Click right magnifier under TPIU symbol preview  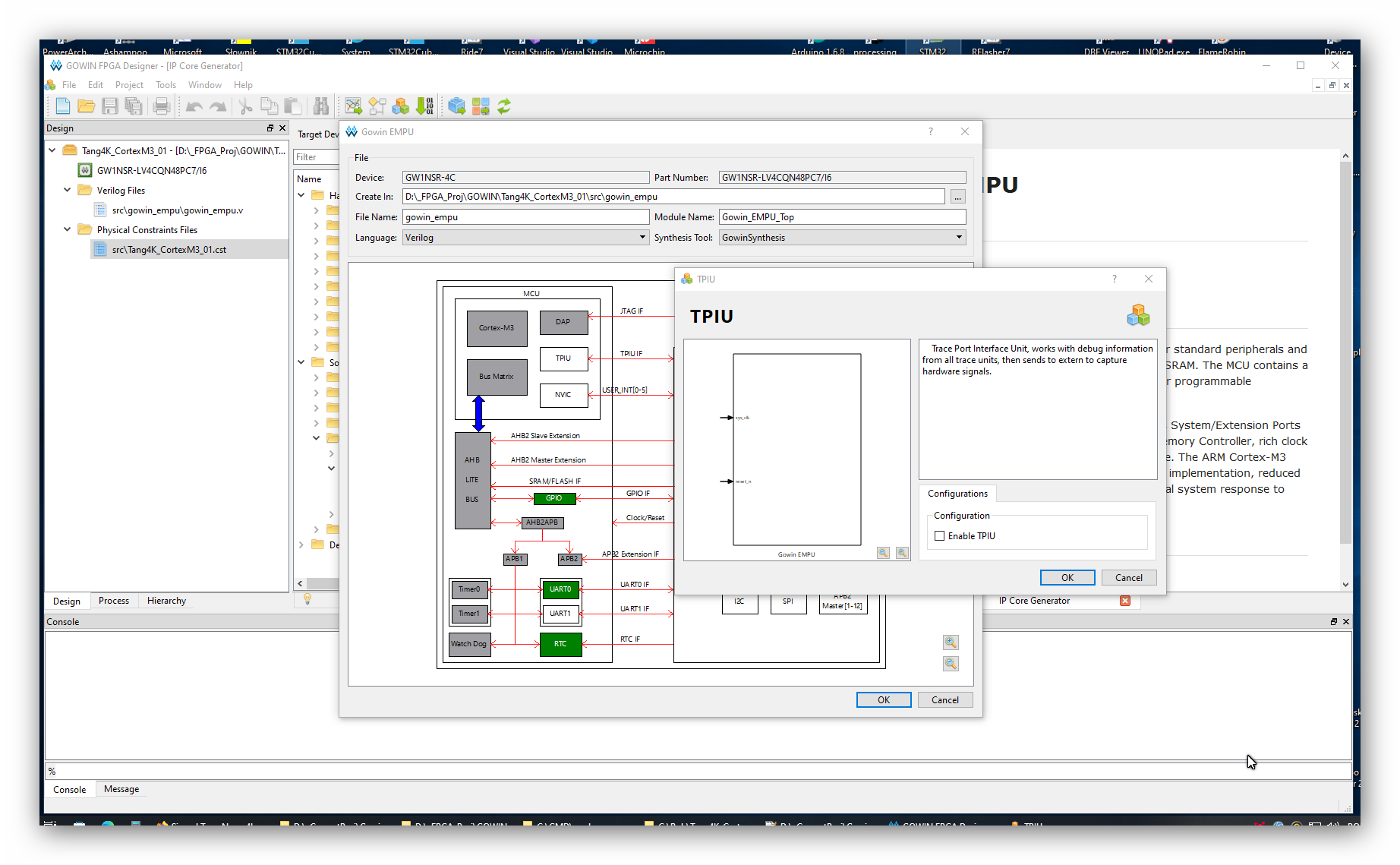(902, 553)
